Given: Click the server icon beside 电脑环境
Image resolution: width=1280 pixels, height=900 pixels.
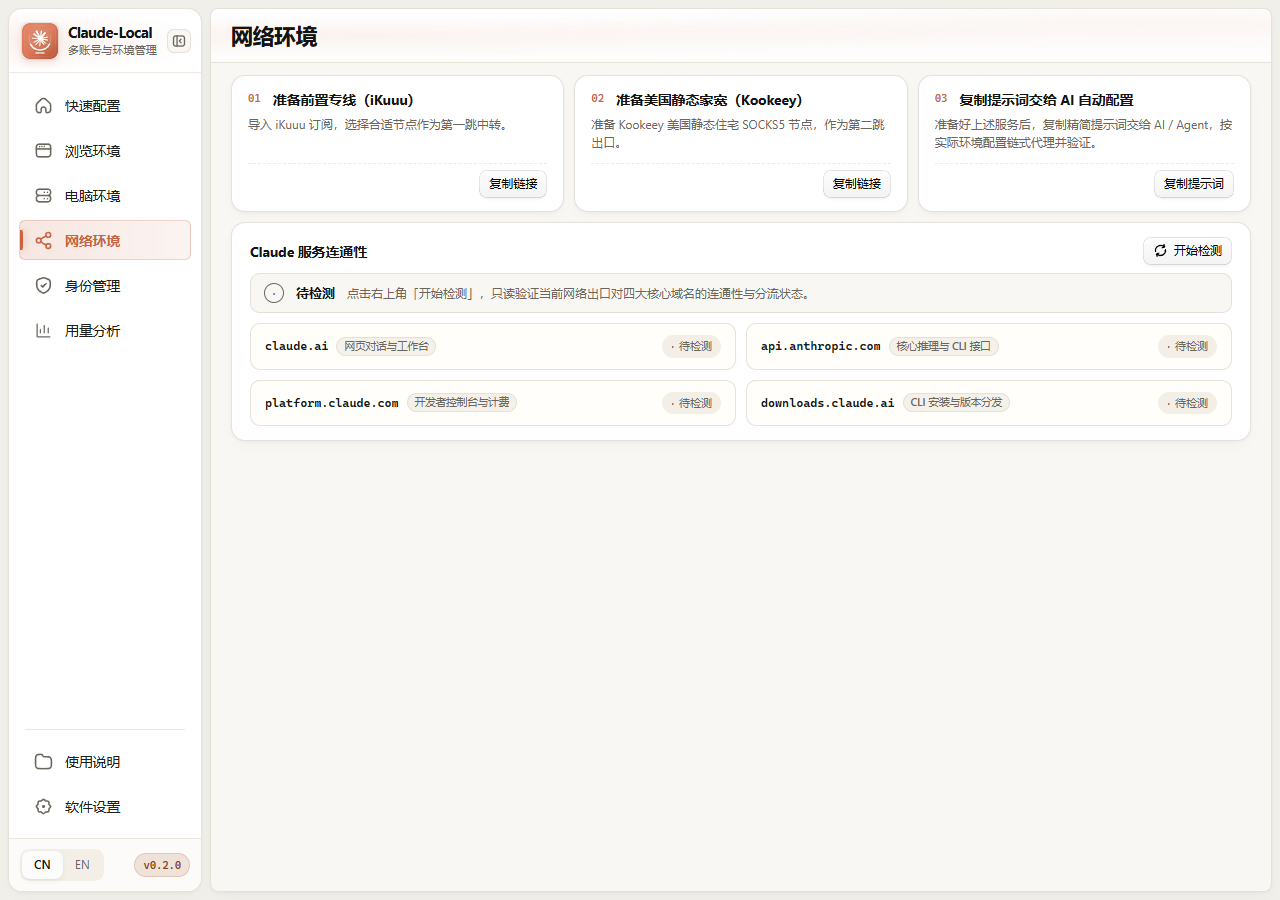Looking at the screenshot, I should point(43,196).
